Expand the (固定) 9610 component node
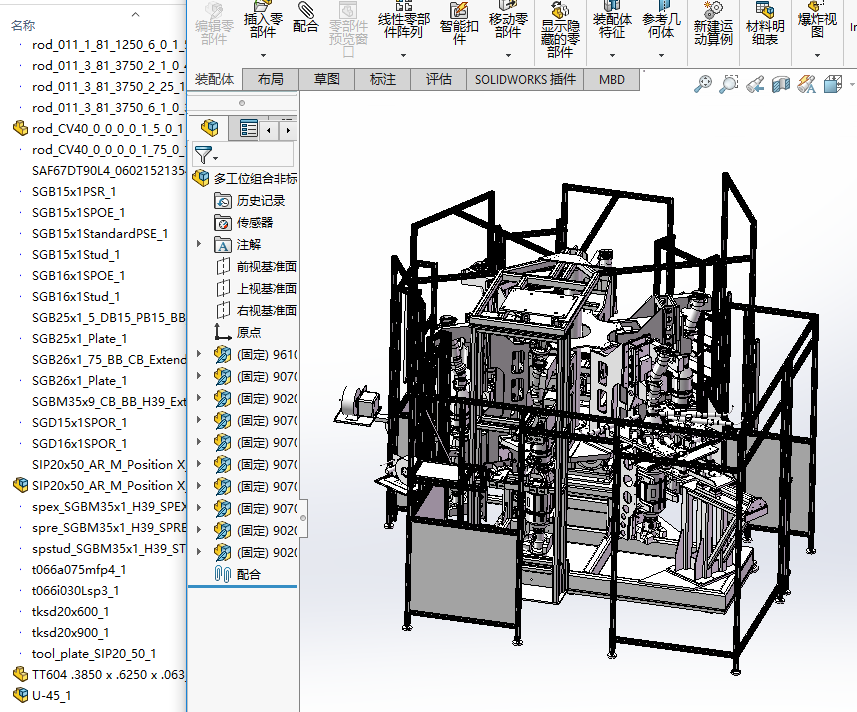 point(199,355)
